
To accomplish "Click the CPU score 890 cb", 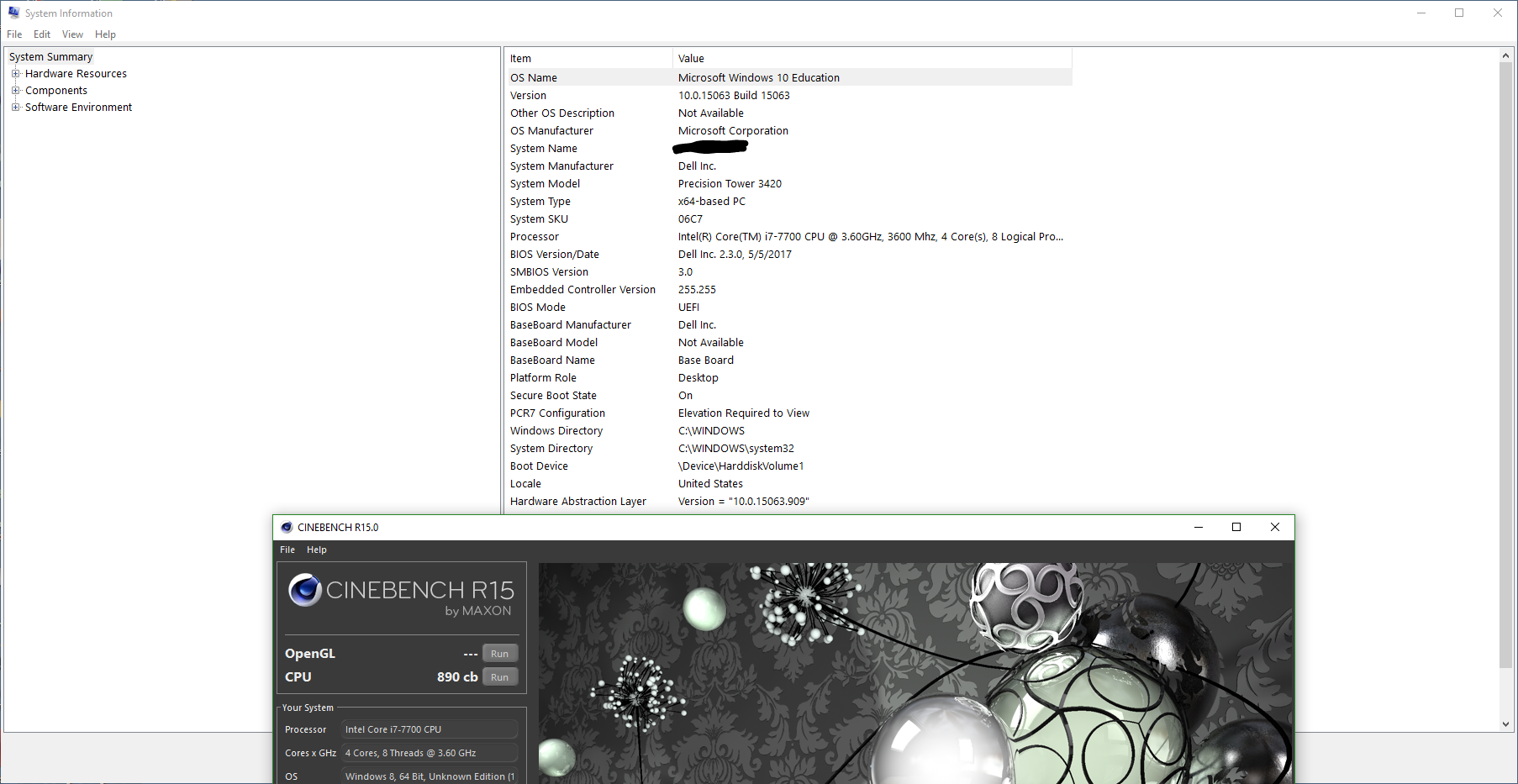I will pos(457,677).
